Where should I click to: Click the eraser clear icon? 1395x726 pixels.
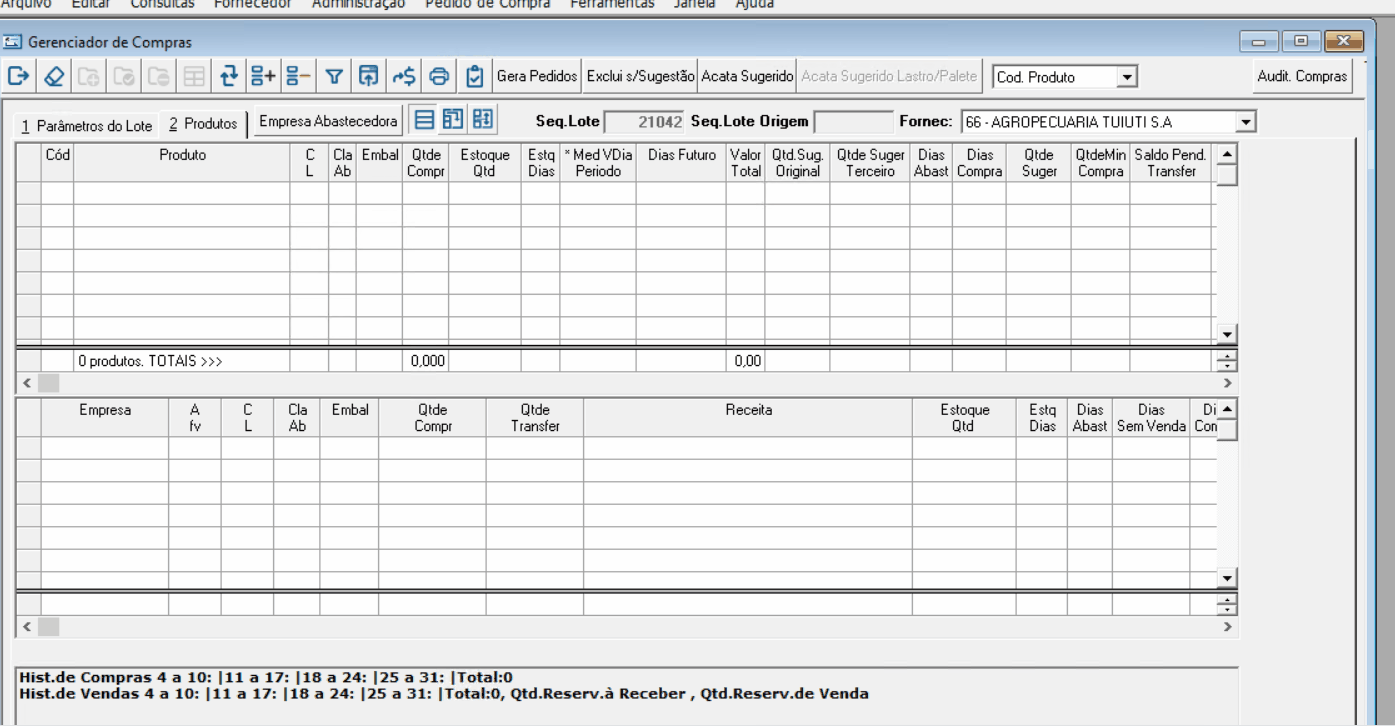55,76
